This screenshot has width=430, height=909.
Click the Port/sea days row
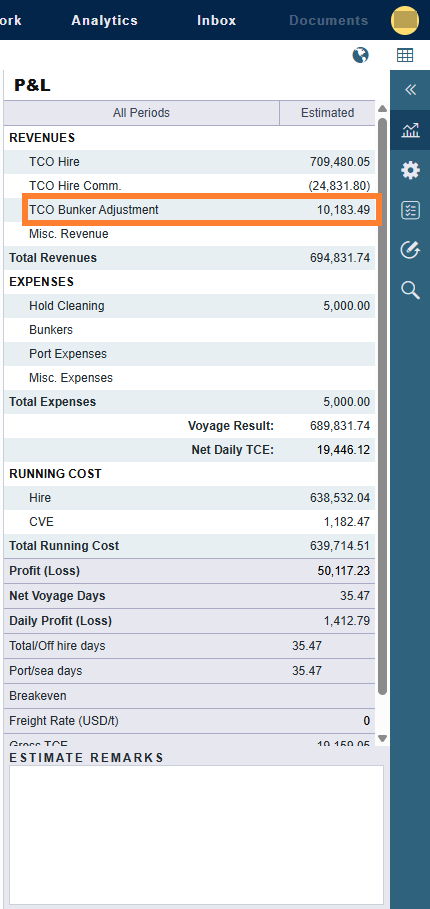tap(190, 671)
